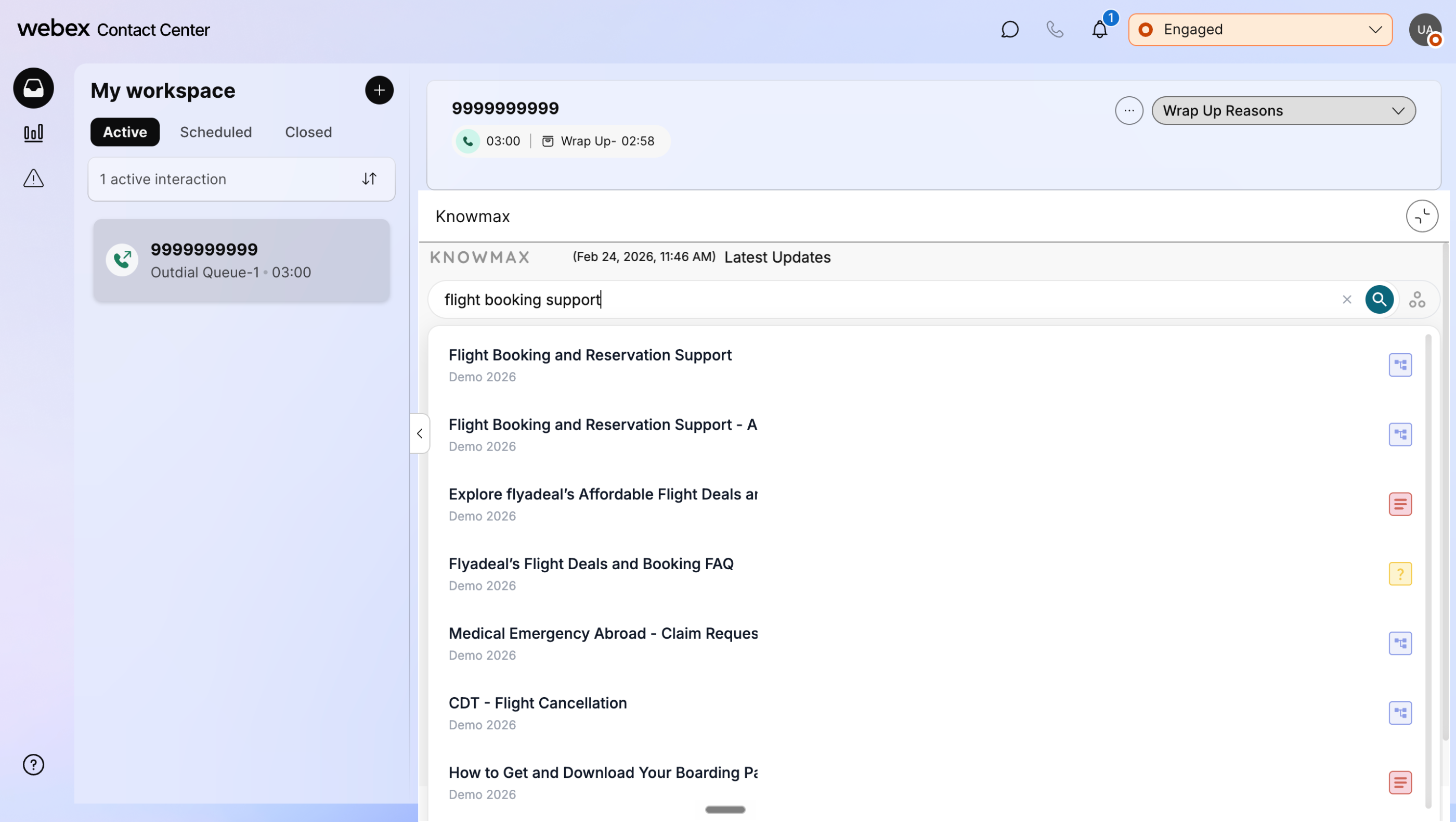Click the phone dialer icon in header
Image resolution: width=1456 pixels, height=822 pixels.
1055,30
